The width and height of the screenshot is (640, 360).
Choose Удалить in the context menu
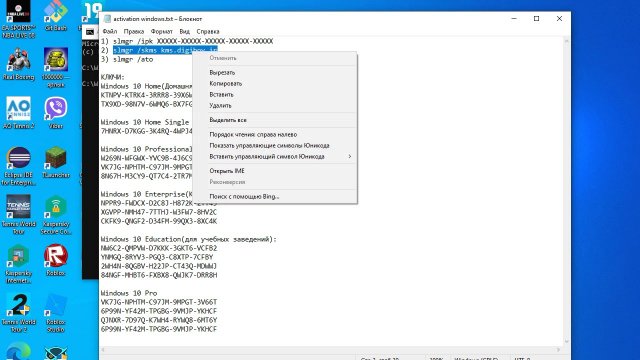tap(275, 106)
